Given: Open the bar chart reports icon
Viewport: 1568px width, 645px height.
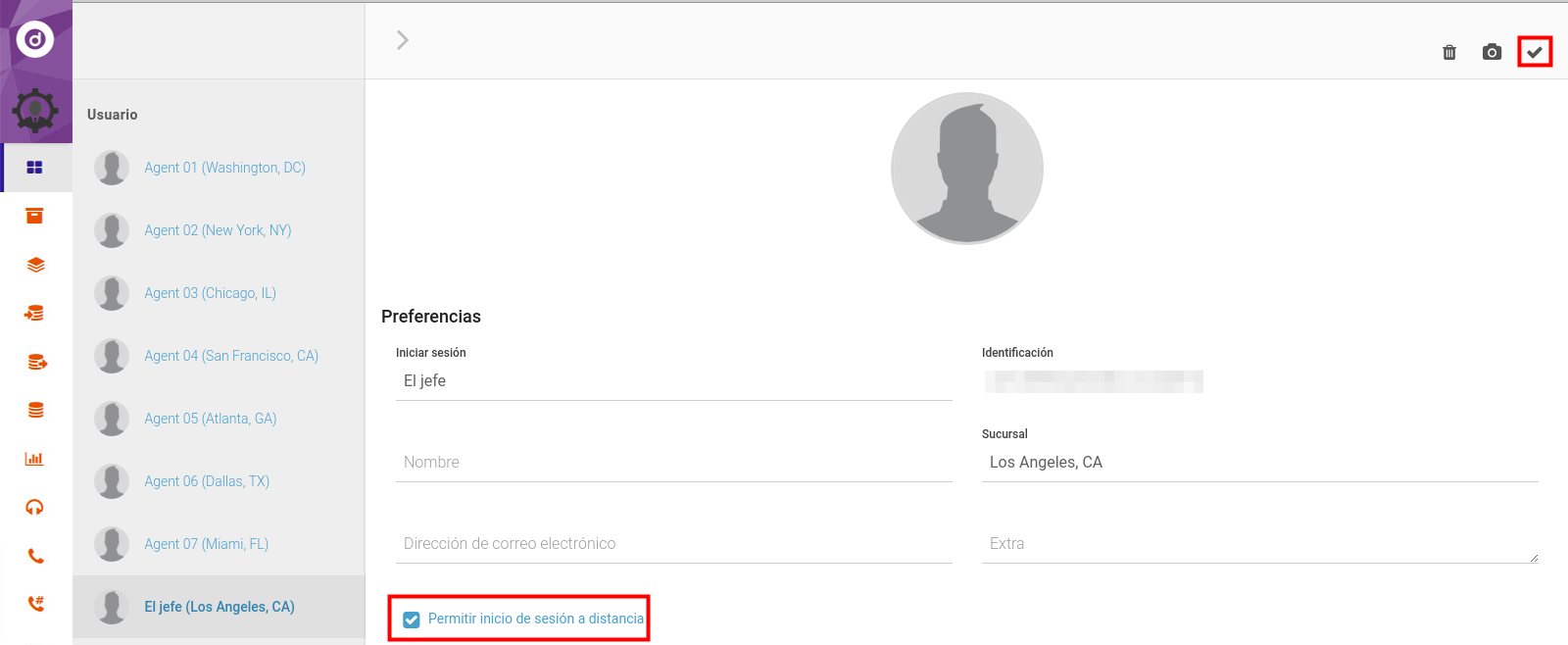Looking at the screenshot, I should [35, 459].
